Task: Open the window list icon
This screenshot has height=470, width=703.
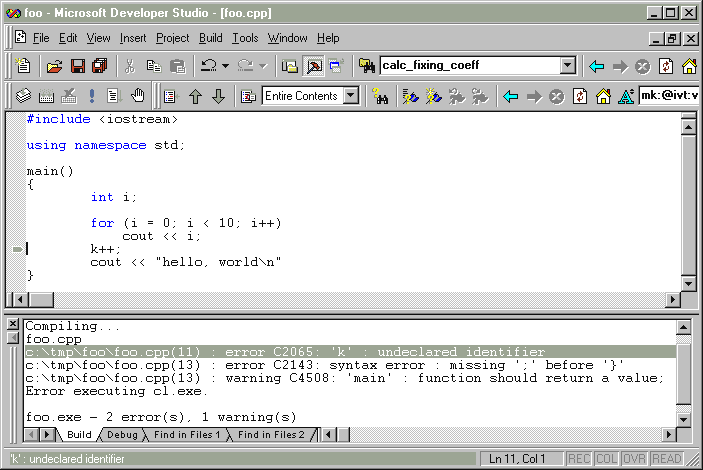Action: pos(336,66)
